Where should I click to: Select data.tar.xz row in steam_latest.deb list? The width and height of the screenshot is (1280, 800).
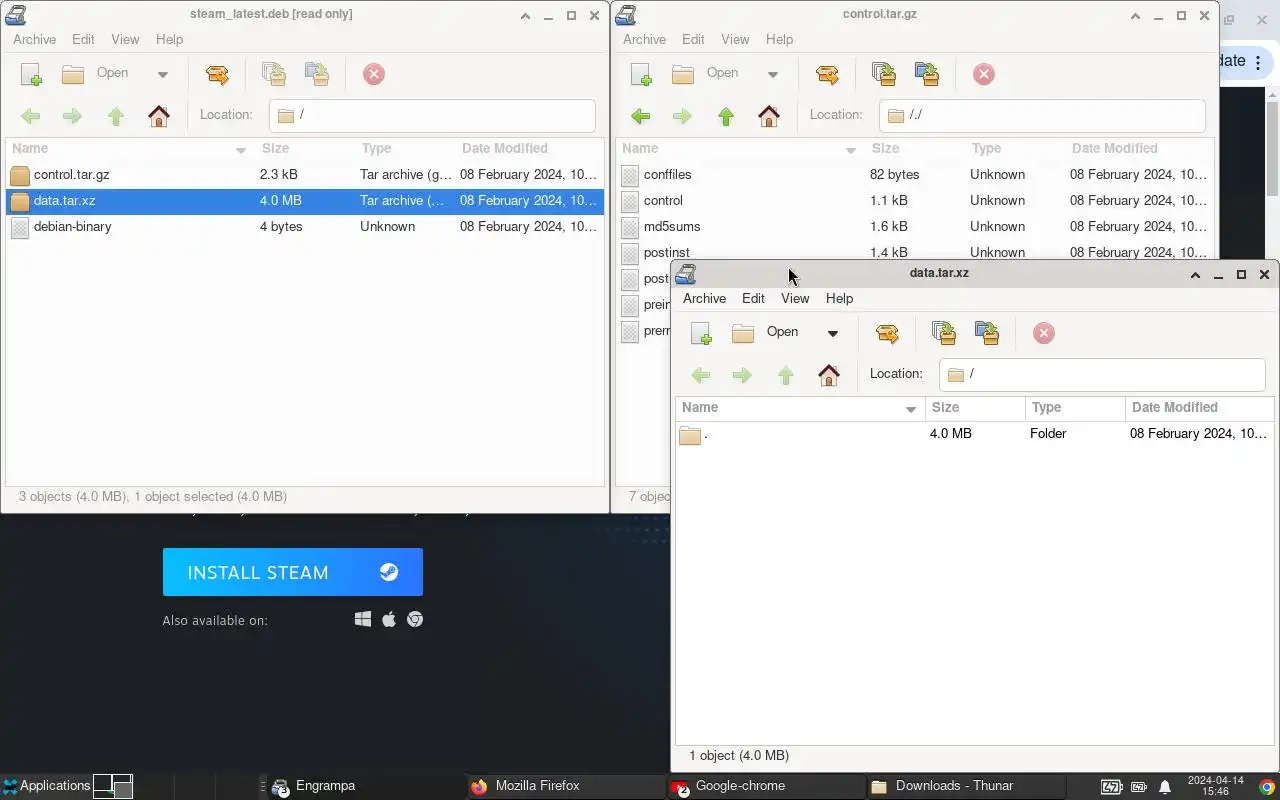pyautogui.click(x=305, y=200)
